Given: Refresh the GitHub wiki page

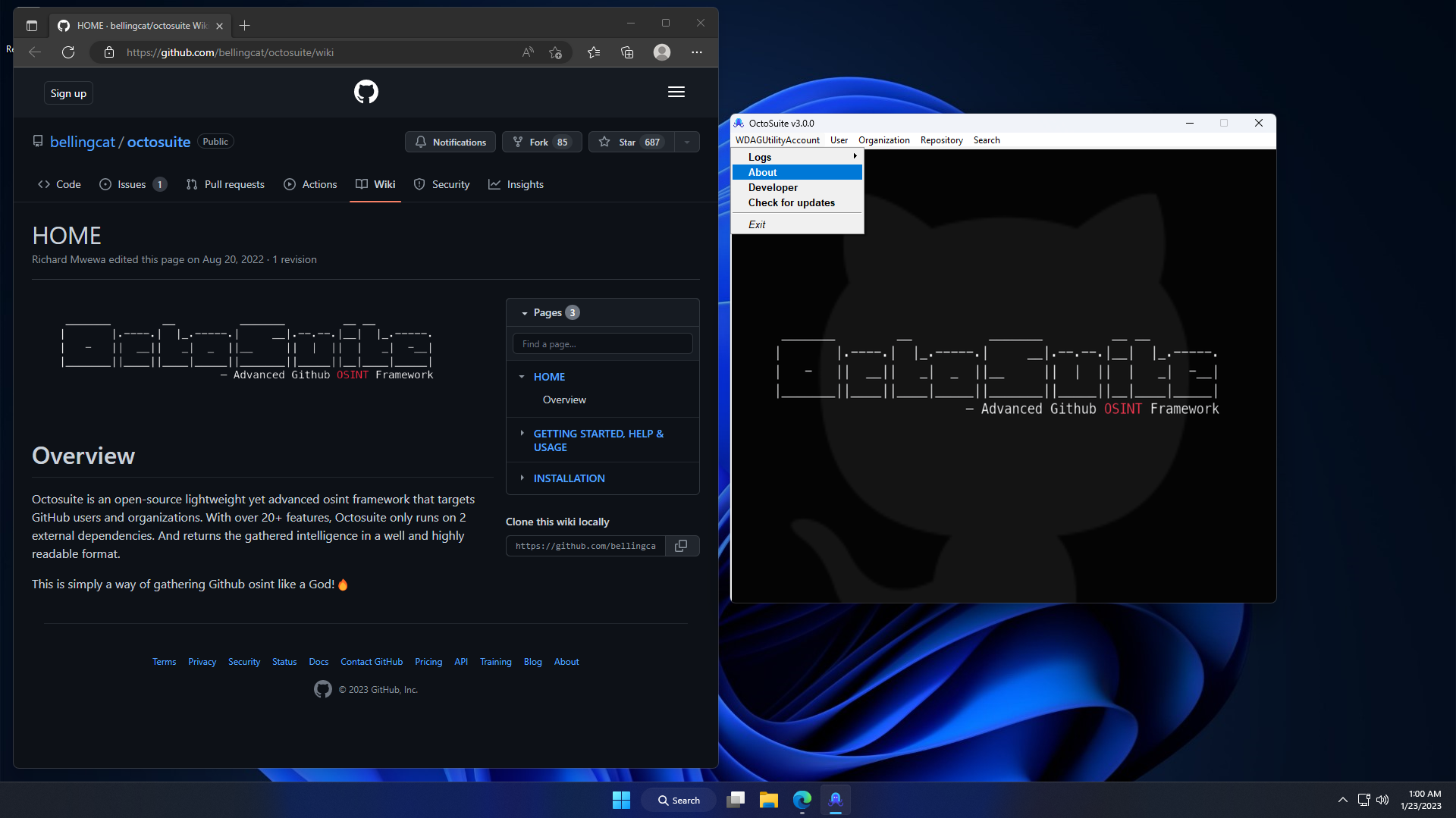Looking at the screenshot, I should tap(68, 52).
